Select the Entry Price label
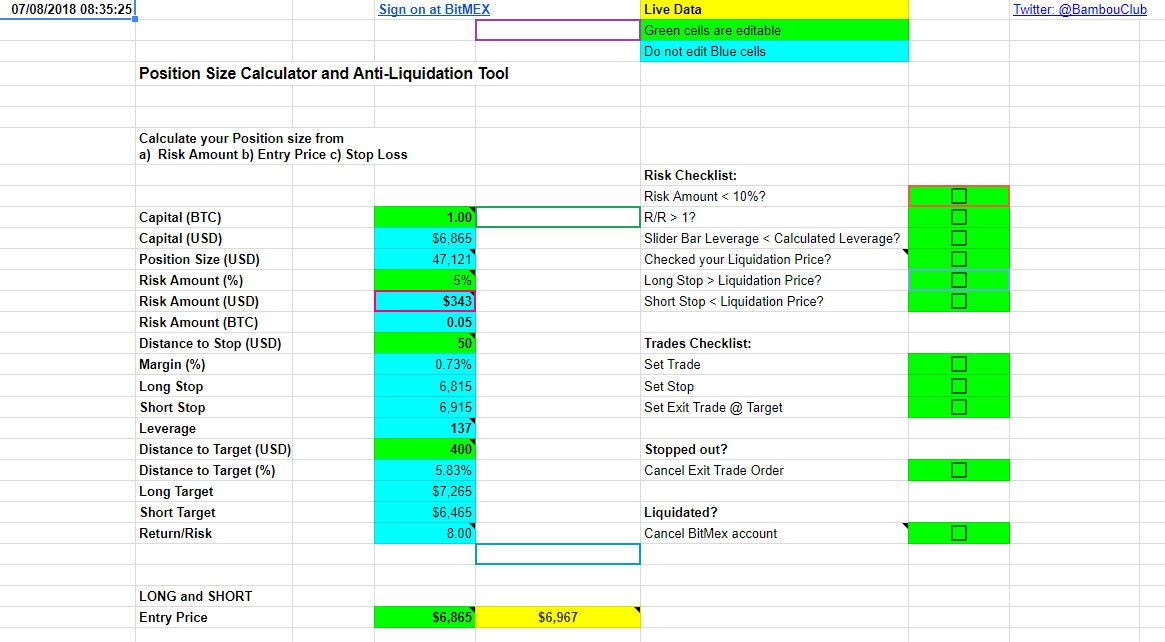Image resolution: width=1165 pixels, height=642 pixels. [x=173, y=617]
